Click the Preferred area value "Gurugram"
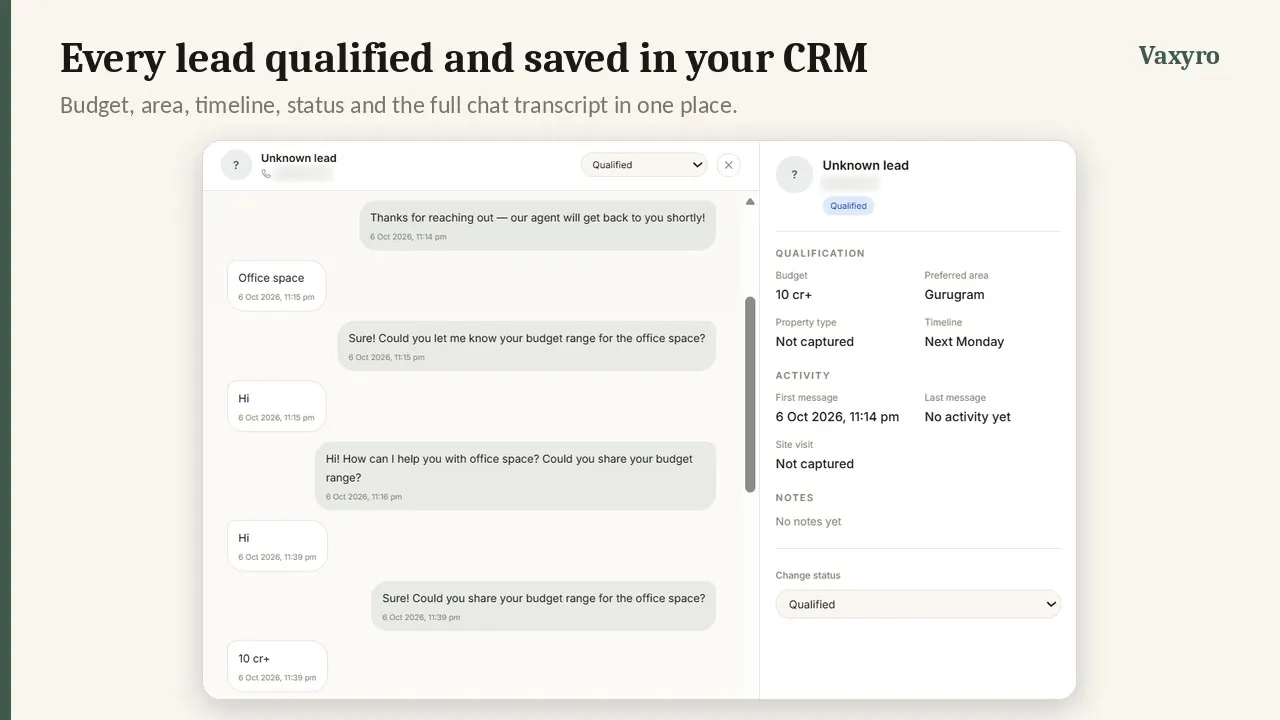Viewport: 1280px width, 720px height. tap(955, 295)
